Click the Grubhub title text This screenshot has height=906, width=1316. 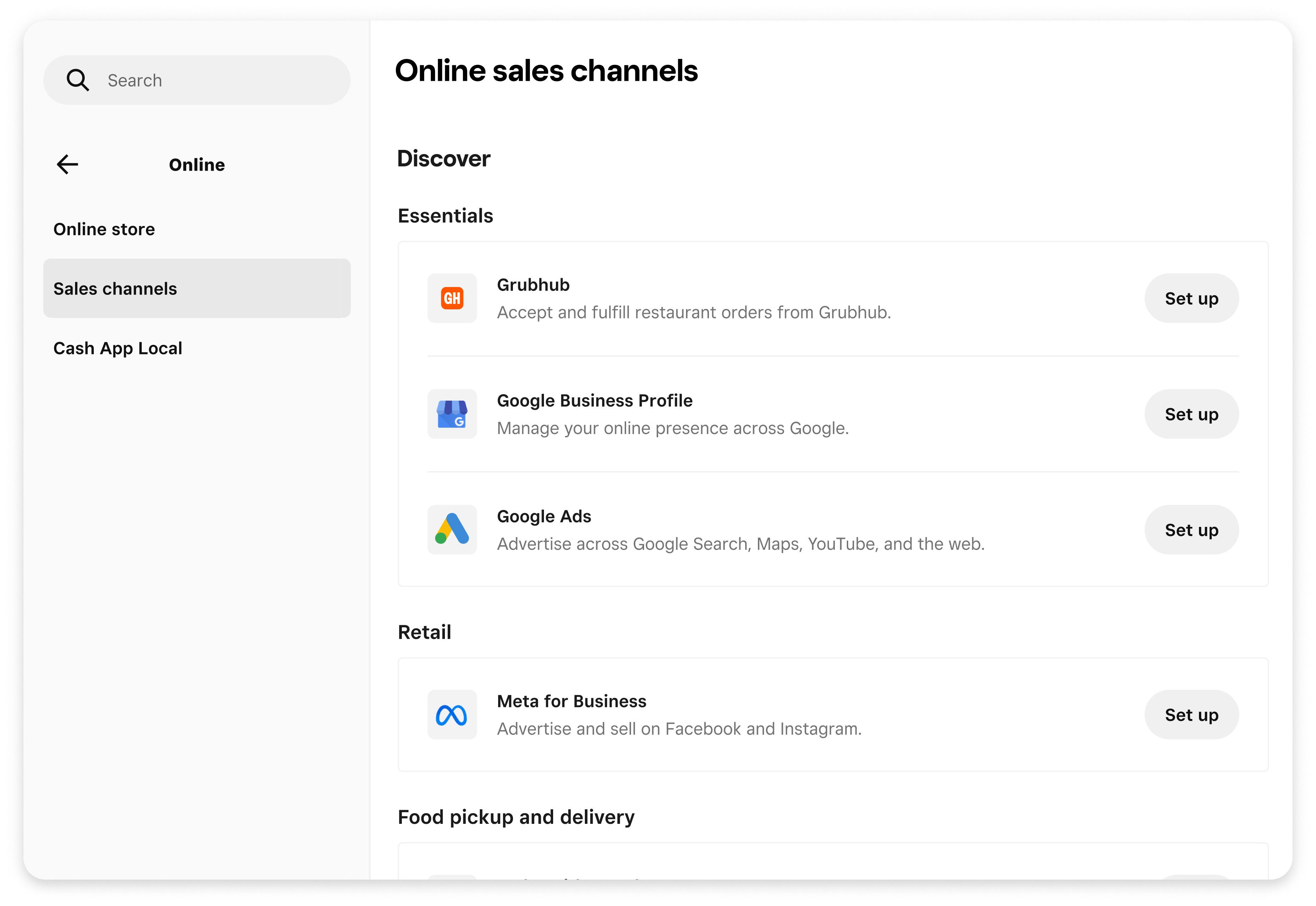pos(533,284)
